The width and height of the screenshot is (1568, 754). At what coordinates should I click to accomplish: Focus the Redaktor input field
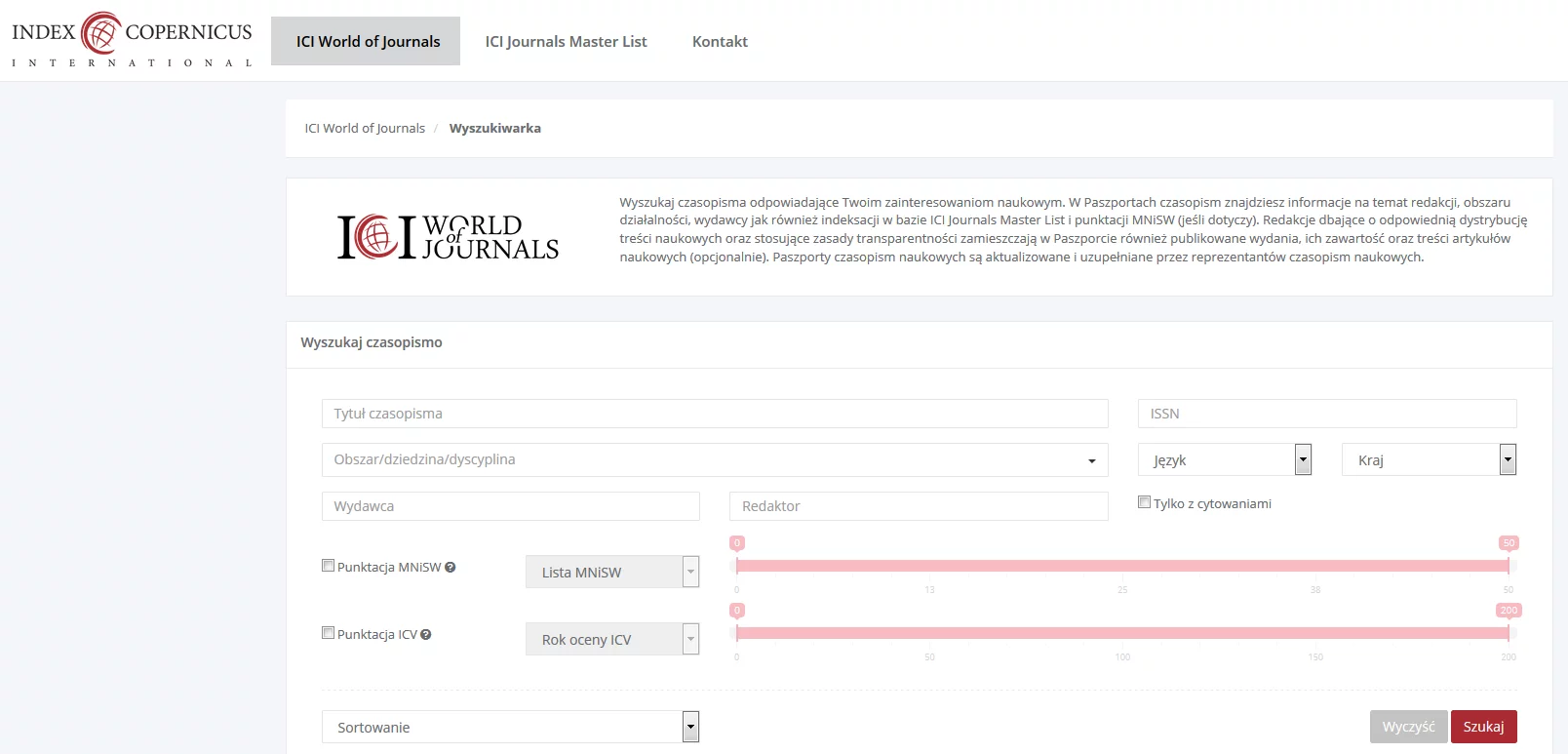(919, 506)
